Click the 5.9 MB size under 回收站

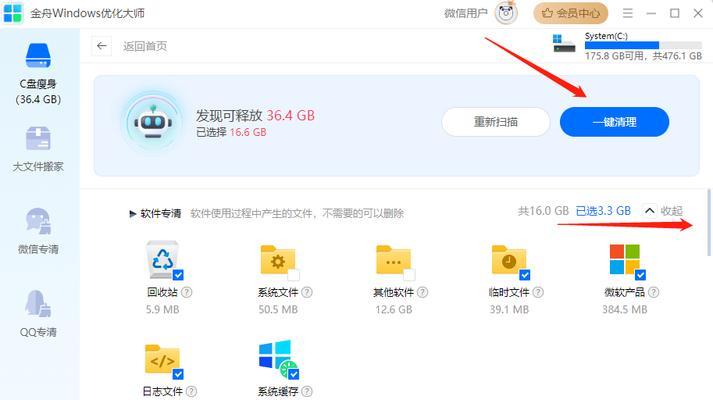[x=162, y=310]
